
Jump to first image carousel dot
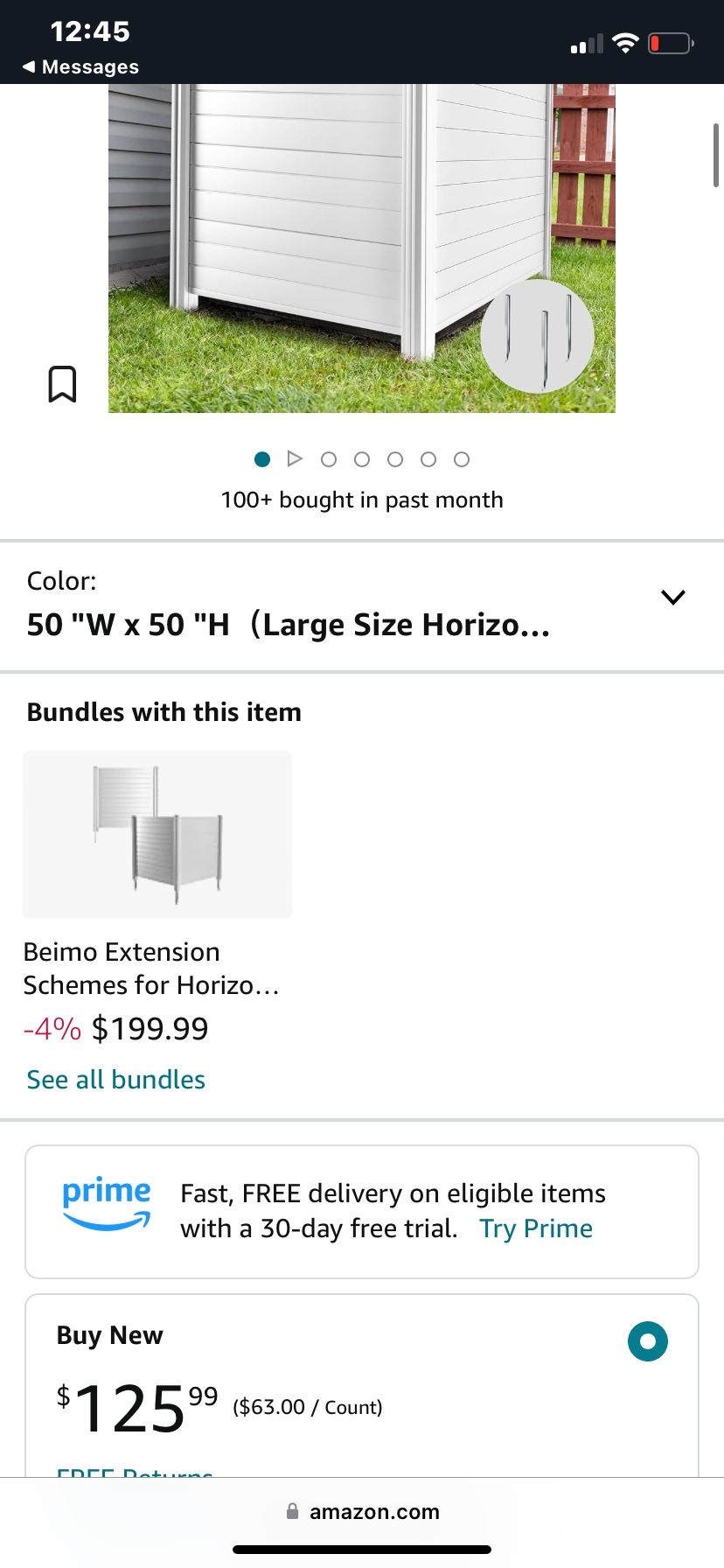261,459
